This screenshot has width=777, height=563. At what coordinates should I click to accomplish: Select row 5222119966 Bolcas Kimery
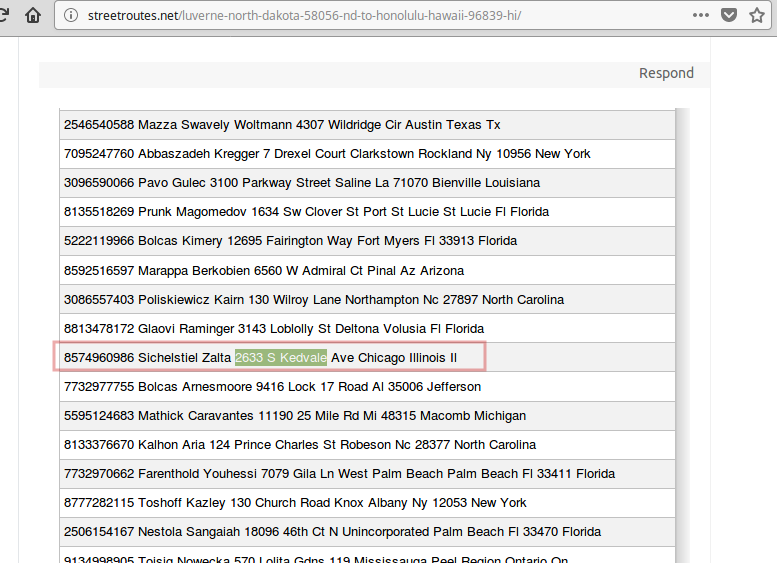[367, 241]
